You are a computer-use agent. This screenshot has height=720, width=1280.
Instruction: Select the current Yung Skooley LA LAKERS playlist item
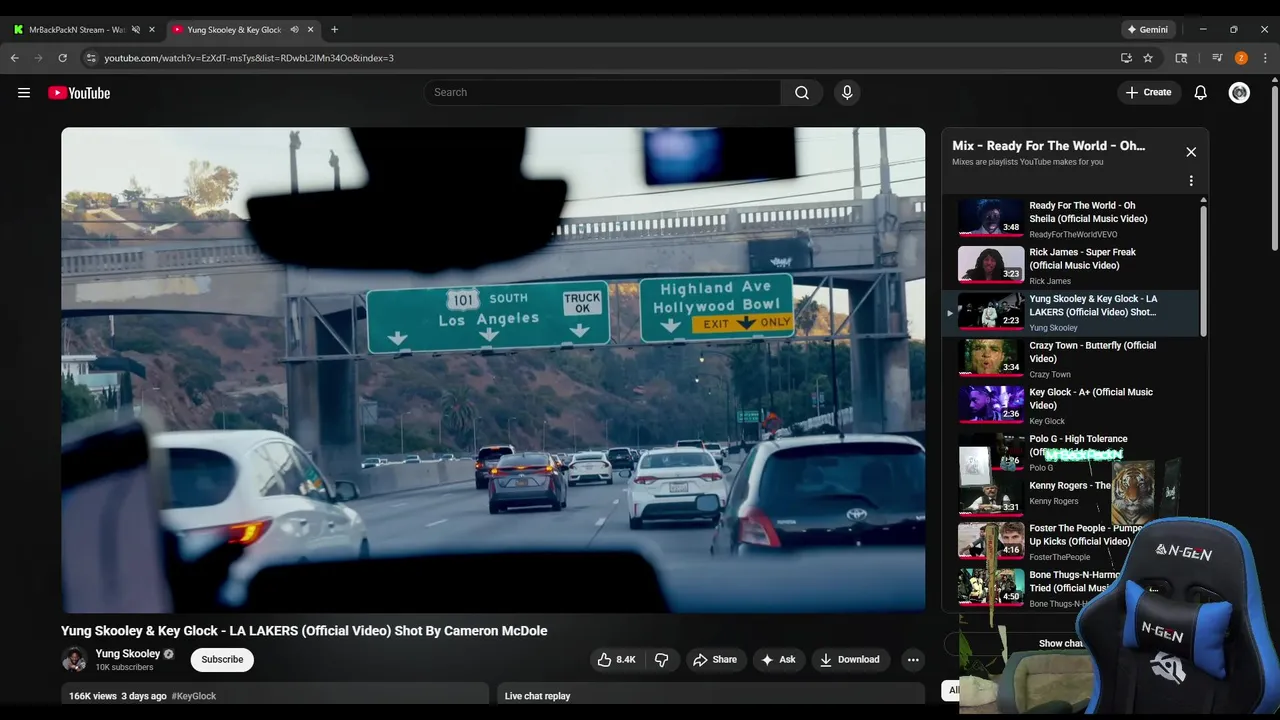[x=1072, y=313]
